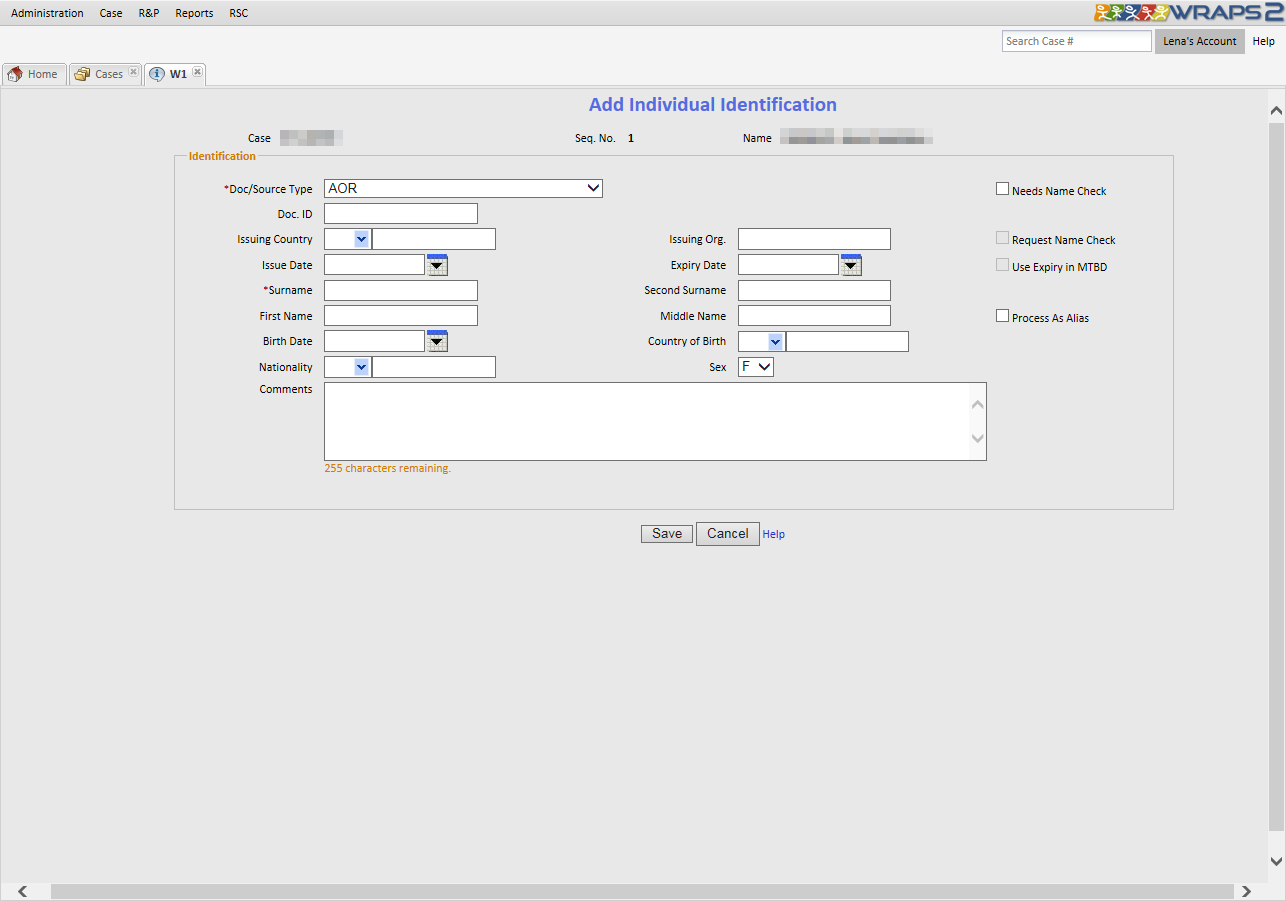This screenshot has height=901, width=1286.
Task: Close the Cases tab
Action: point(133,72)
